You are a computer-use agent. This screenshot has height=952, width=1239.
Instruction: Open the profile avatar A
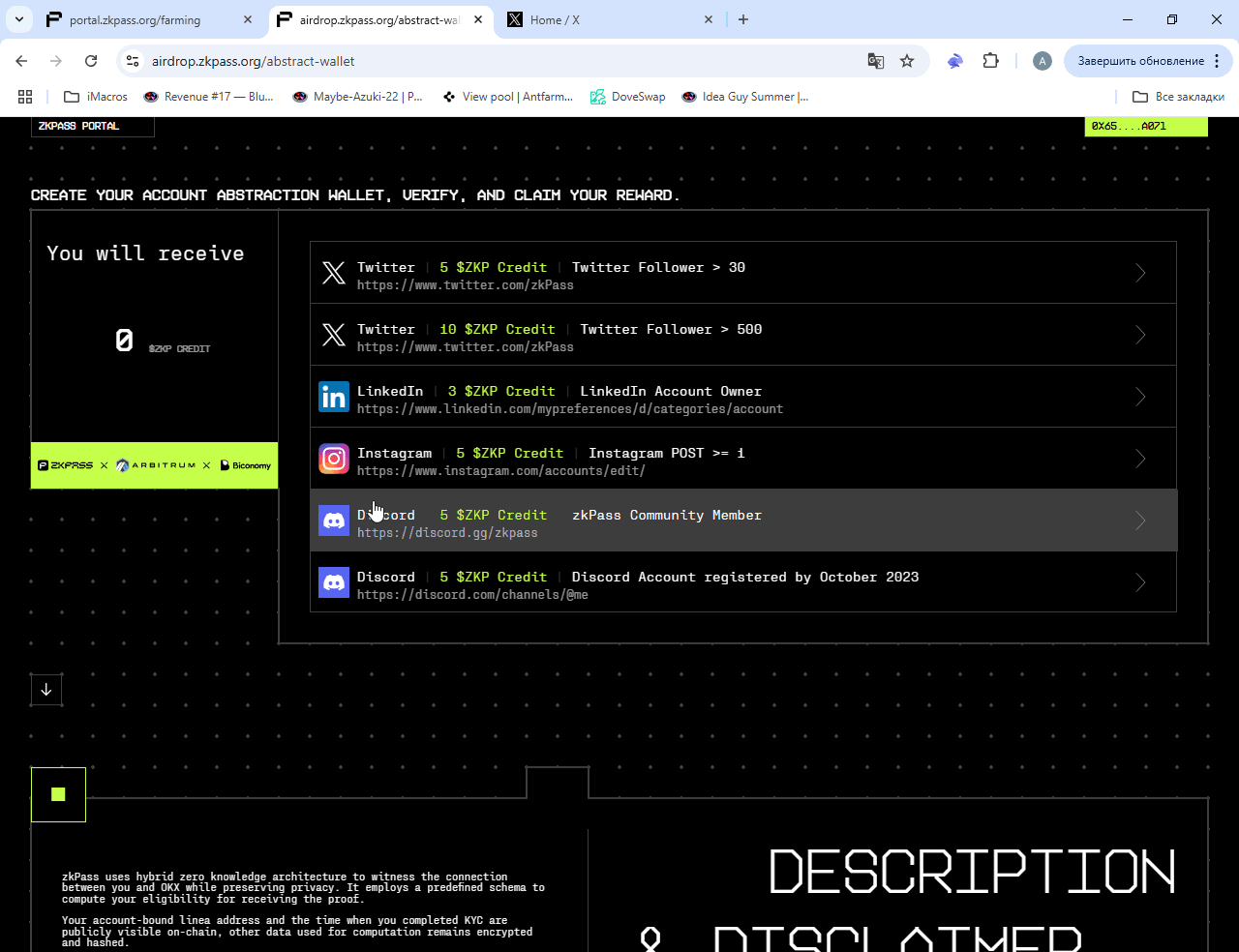click(x=1043, y=61)
